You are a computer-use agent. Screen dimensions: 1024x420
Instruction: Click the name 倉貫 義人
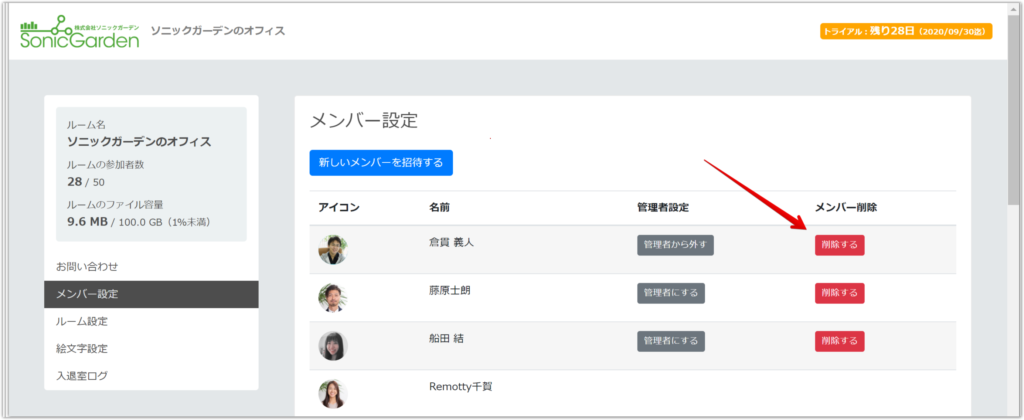coord(451,242)
